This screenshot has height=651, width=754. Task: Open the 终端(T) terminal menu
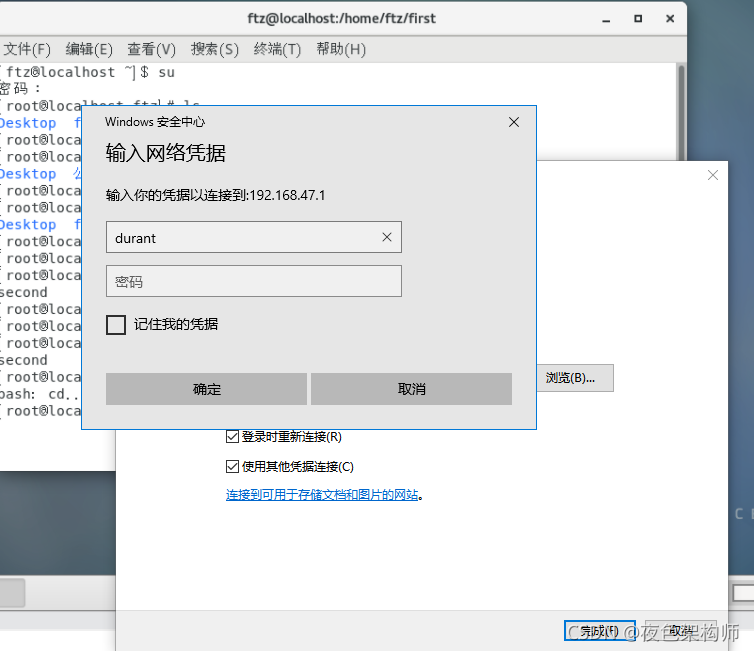[277, 49]
